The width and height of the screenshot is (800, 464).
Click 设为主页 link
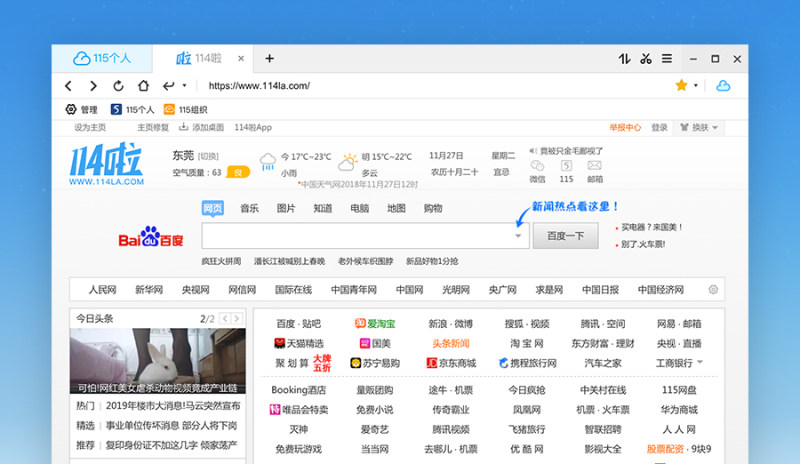click(x=90, y=128)
